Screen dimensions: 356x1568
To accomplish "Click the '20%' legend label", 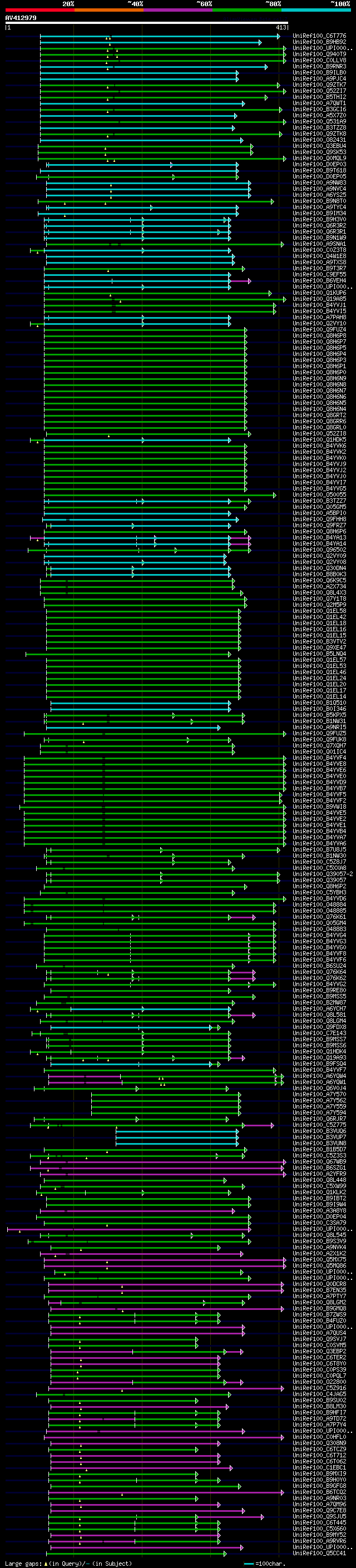I will pos(68,4).
